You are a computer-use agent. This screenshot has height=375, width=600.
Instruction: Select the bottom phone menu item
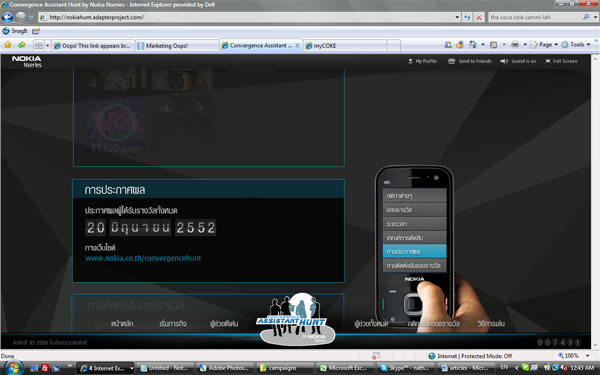(414, 265)
